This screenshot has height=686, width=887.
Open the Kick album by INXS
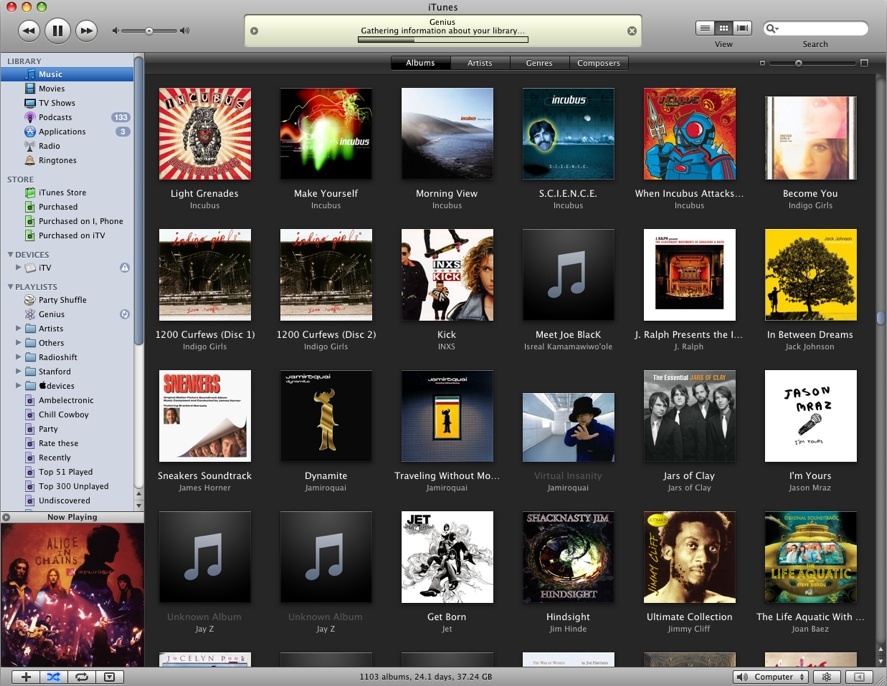coord(447,275)
